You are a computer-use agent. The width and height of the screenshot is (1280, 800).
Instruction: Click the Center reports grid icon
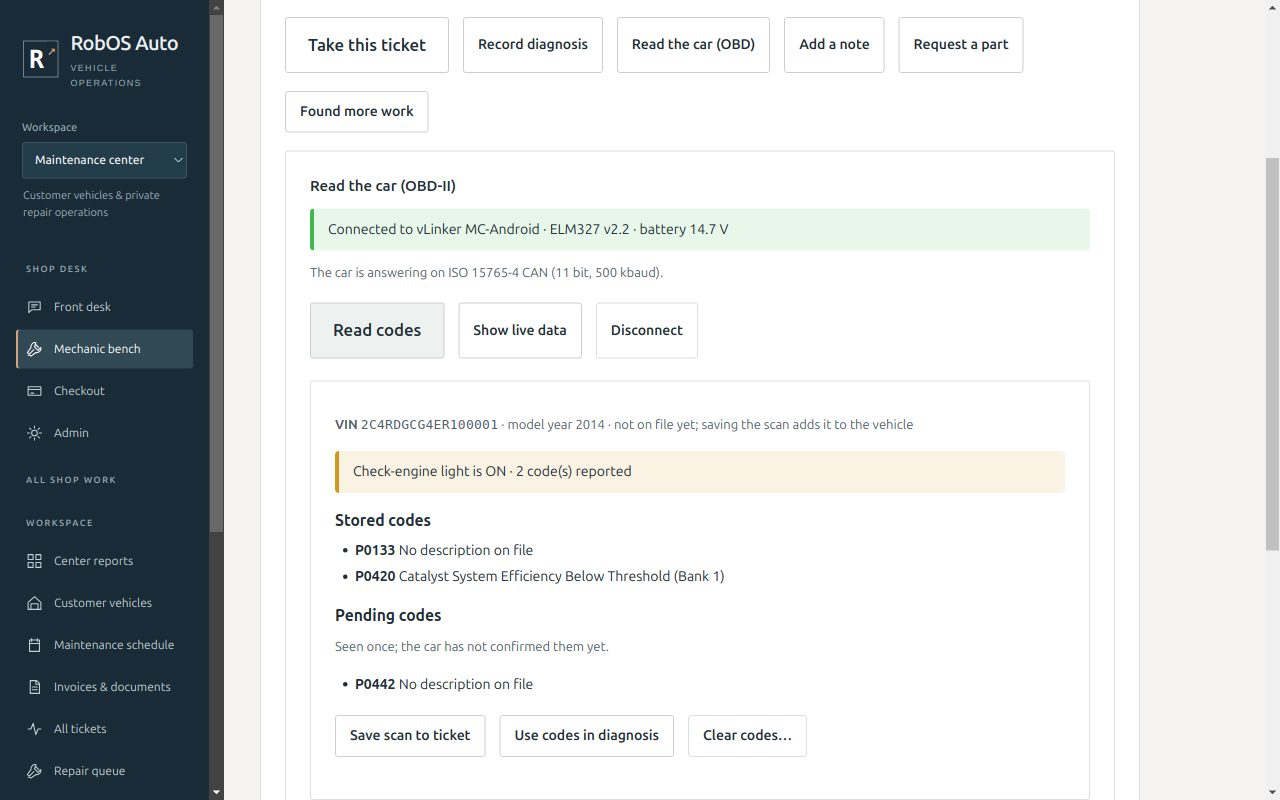(34, 561)
